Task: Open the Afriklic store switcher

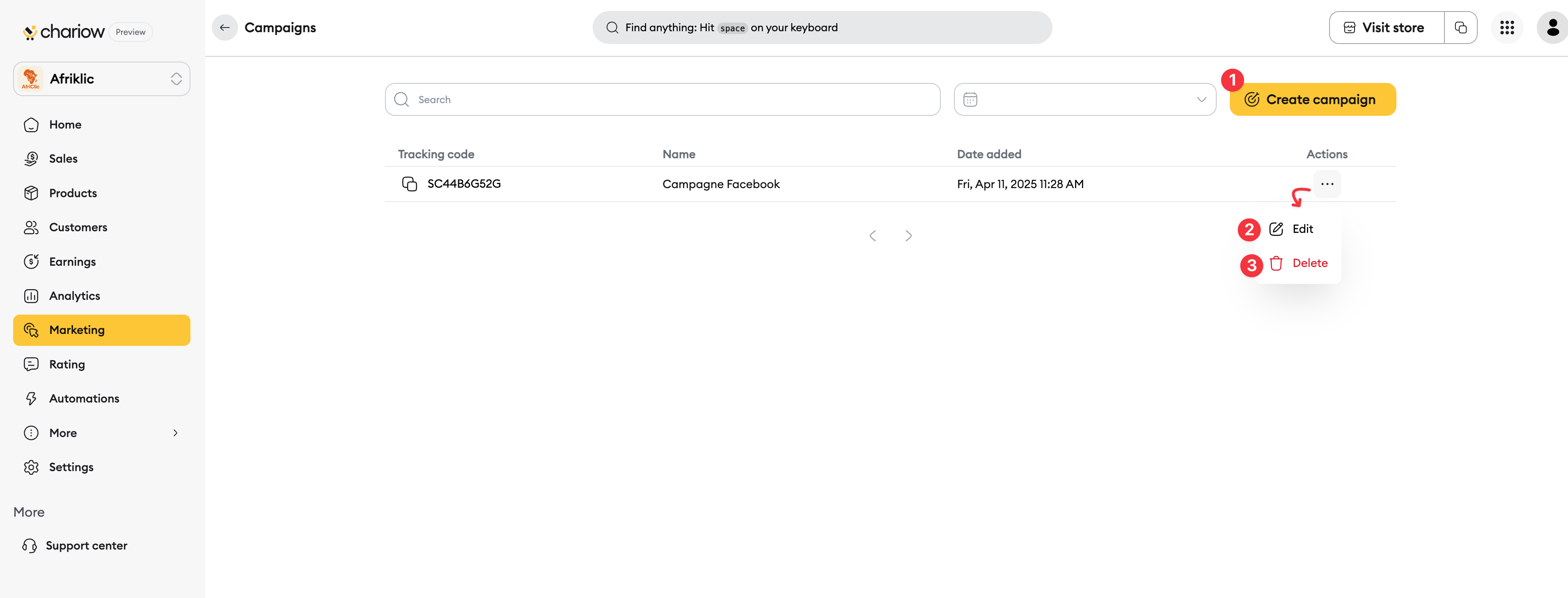Action: 102,78
